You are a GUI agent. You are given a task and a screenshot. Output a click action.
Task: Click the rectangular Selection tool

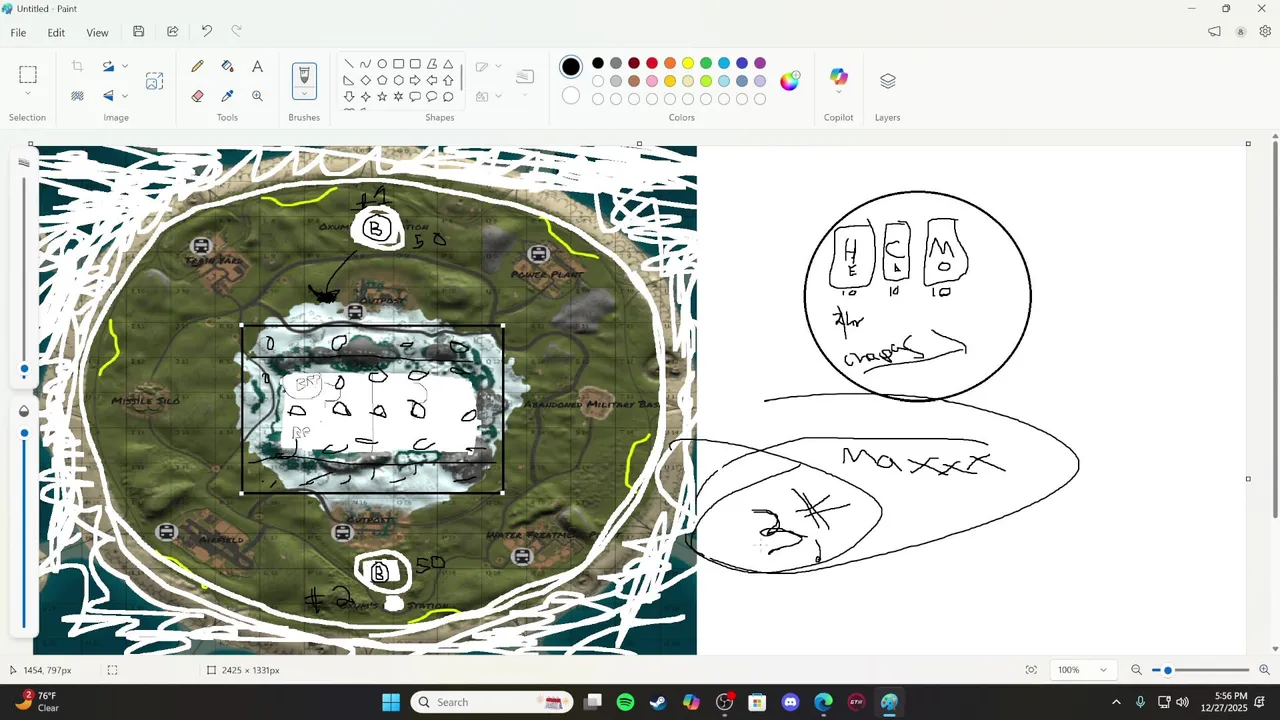coord(28,74)
